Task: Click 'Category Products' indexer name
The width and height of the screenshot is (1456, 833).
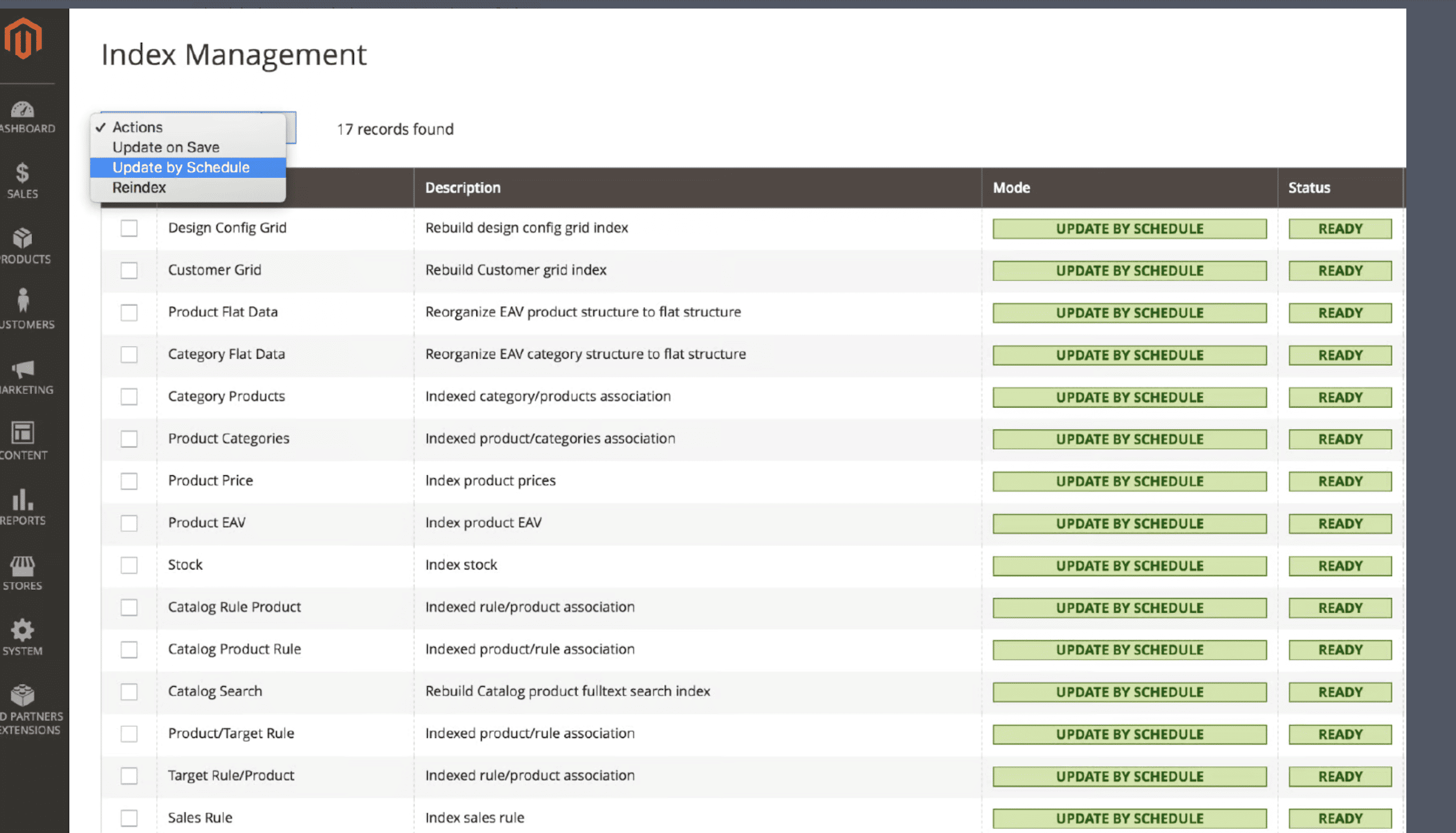Action: (x=226, y=396)
